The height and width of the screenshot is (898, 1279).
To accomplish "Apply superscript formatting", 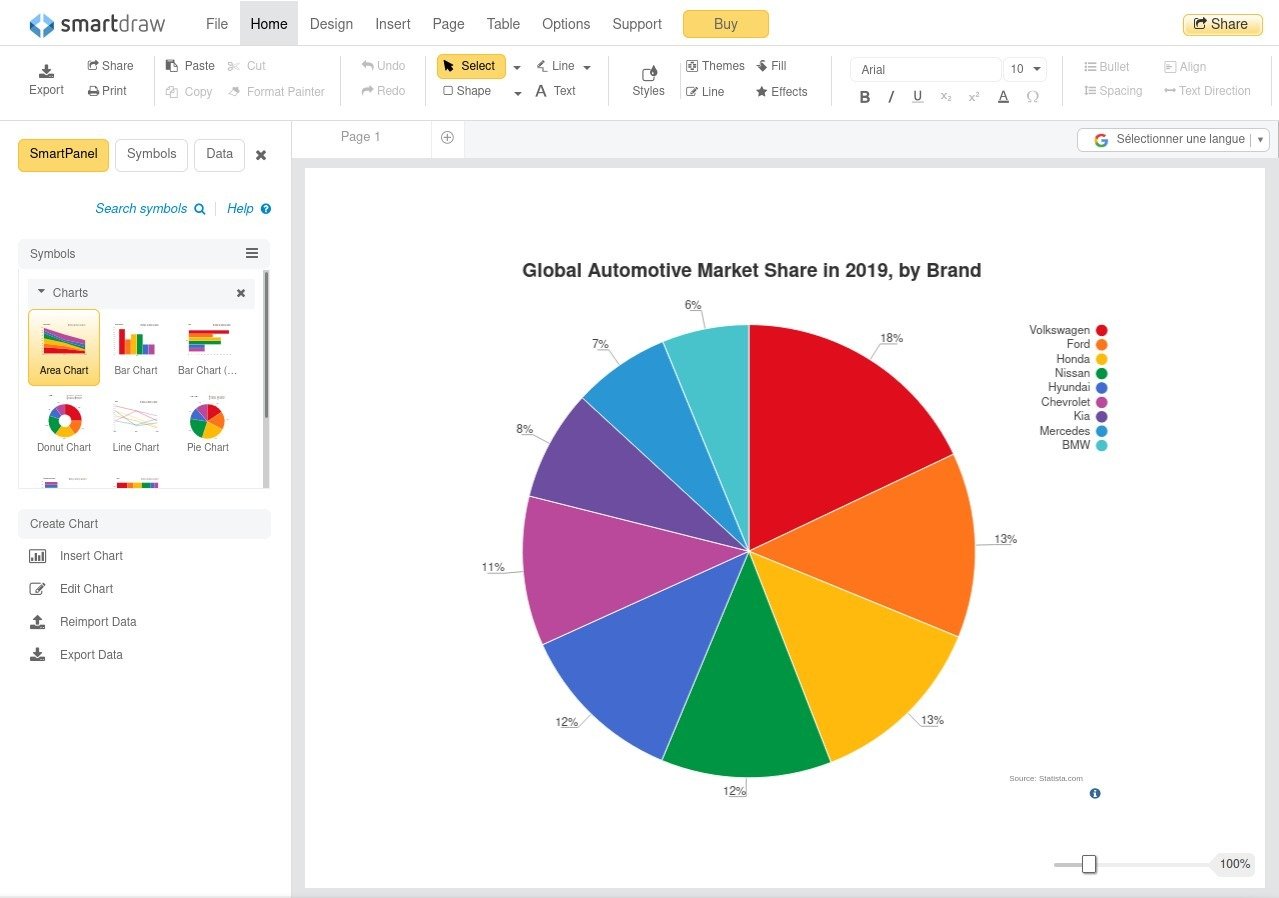I will pos(974,97).
